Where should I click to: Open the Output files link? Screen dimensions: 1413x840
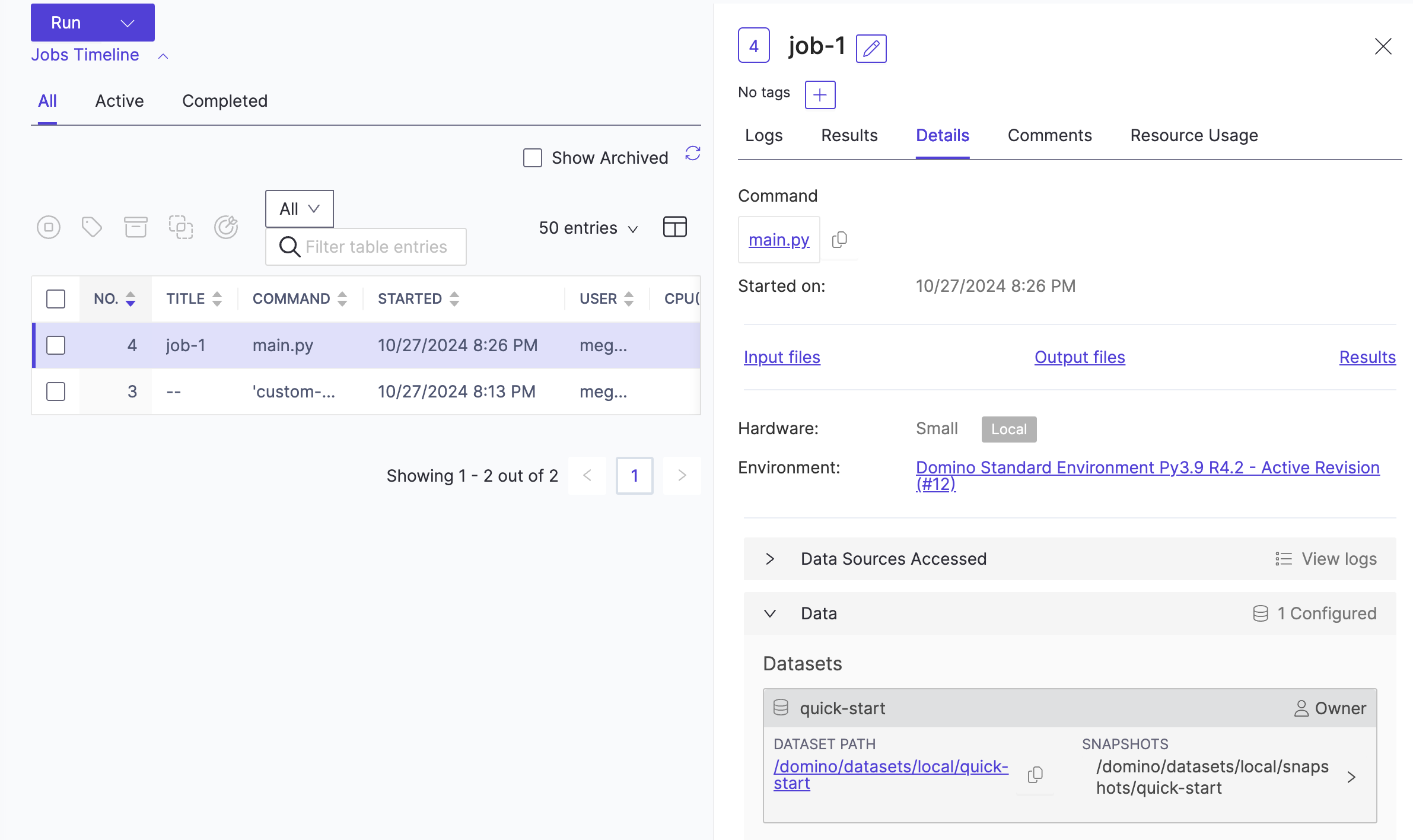(x=1080, y=357)
